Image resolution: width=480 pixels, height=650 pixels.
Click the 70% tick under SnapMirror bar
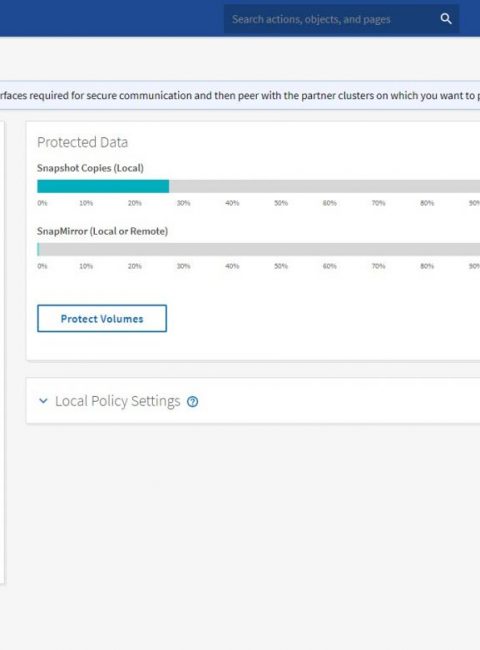pyautogui.click(x=378, y=266)
